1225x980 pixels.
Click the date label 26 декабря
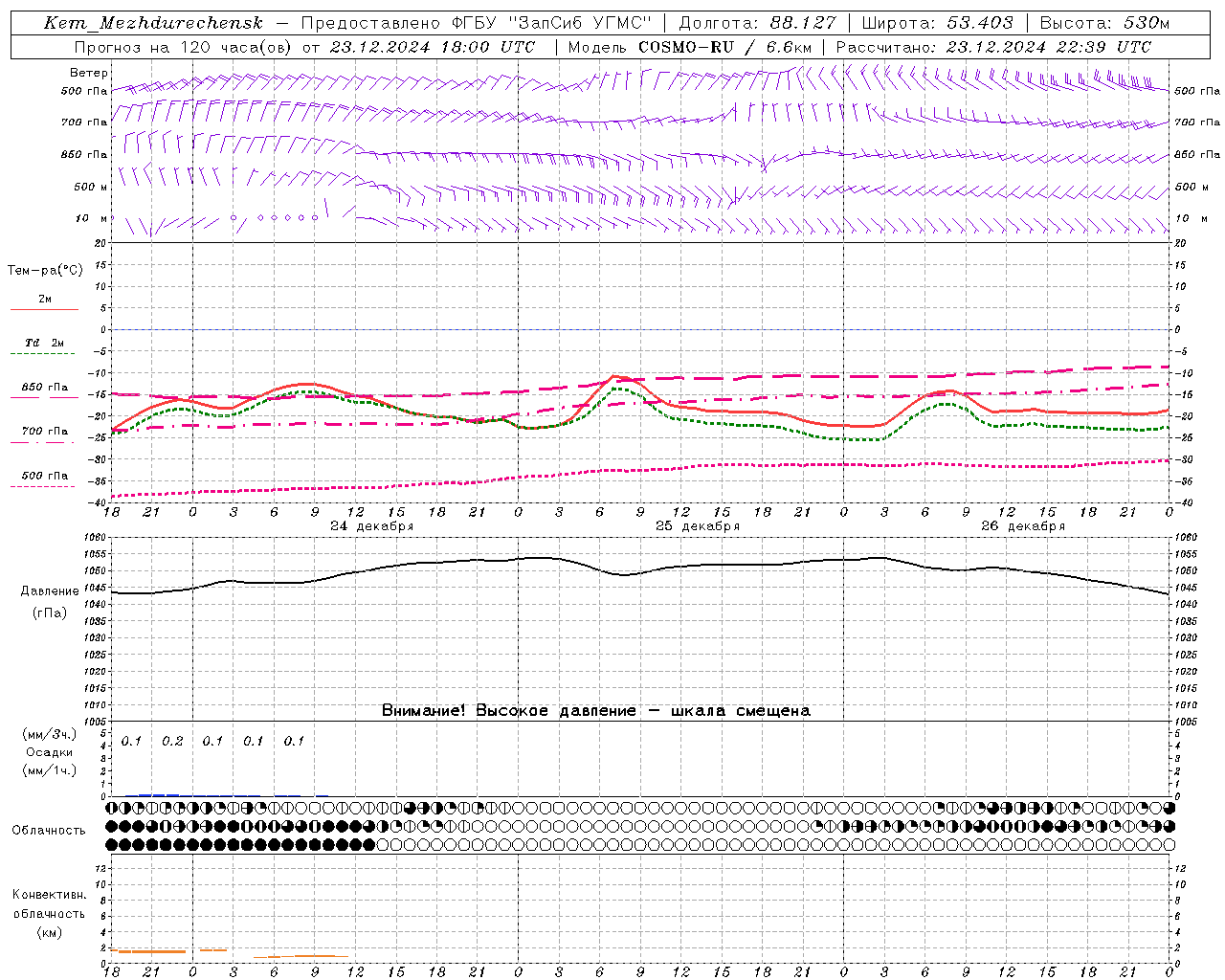pyautogui.click(x=1023, y=526)
